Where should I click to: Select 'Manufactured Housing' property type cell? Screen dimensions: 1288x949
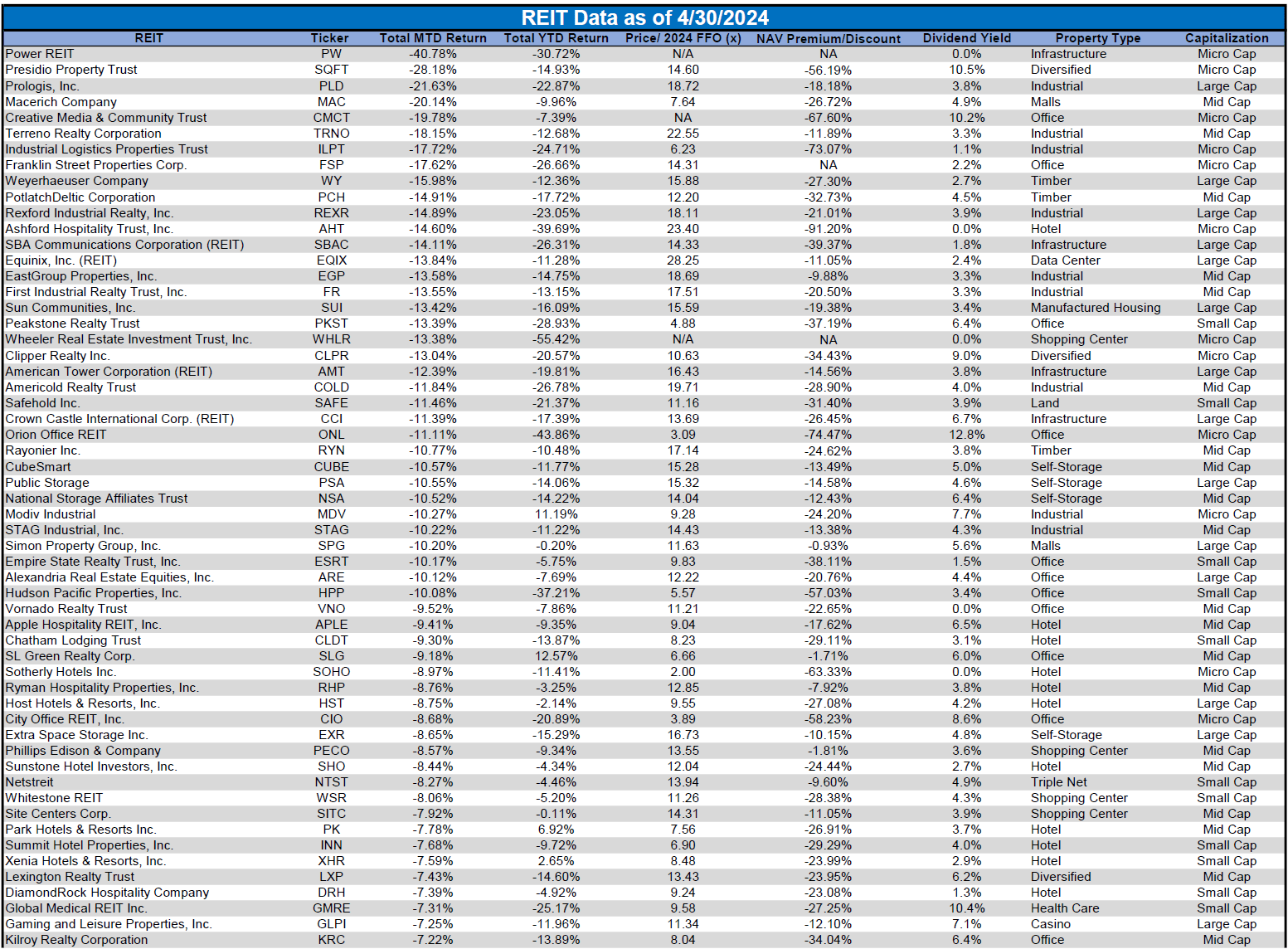point(1096,308)
